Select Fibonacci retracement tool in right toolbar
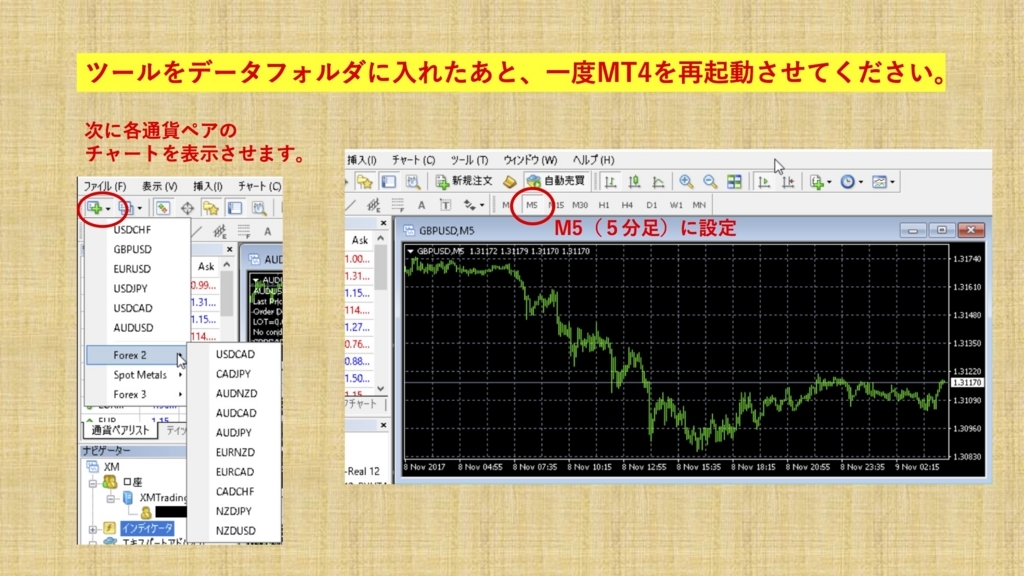 tap(397, 205)
